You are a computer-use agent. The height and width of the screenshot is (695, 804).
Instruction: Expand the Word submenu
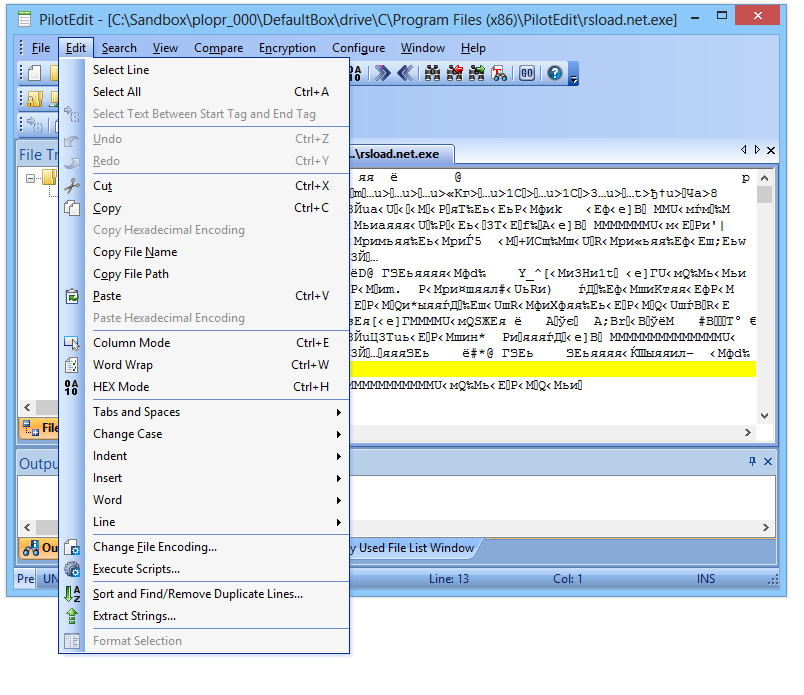tap(204, 500)
